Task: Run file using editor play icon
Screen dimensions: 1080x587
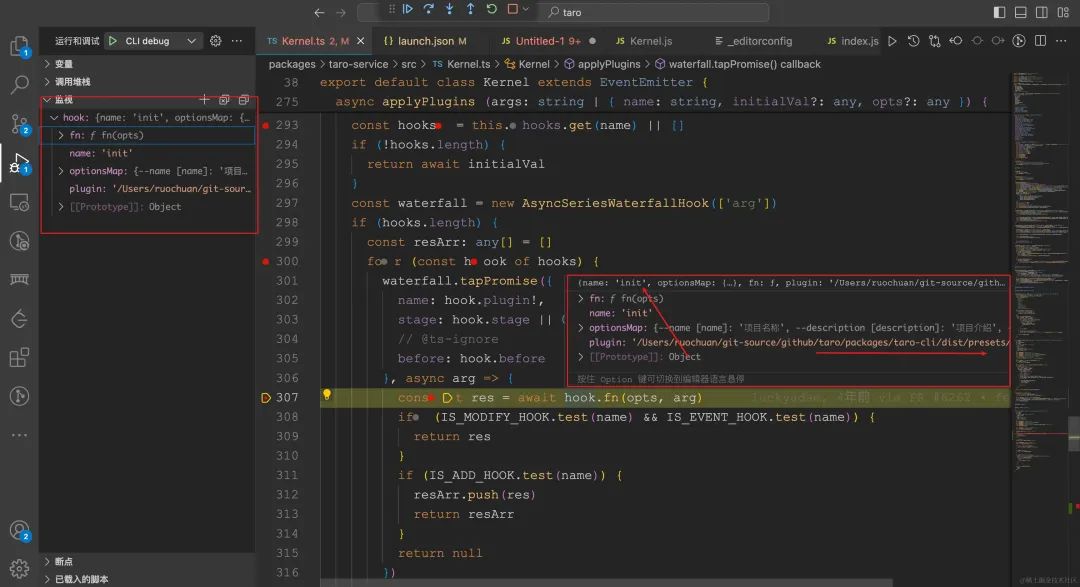Action: 893,41
